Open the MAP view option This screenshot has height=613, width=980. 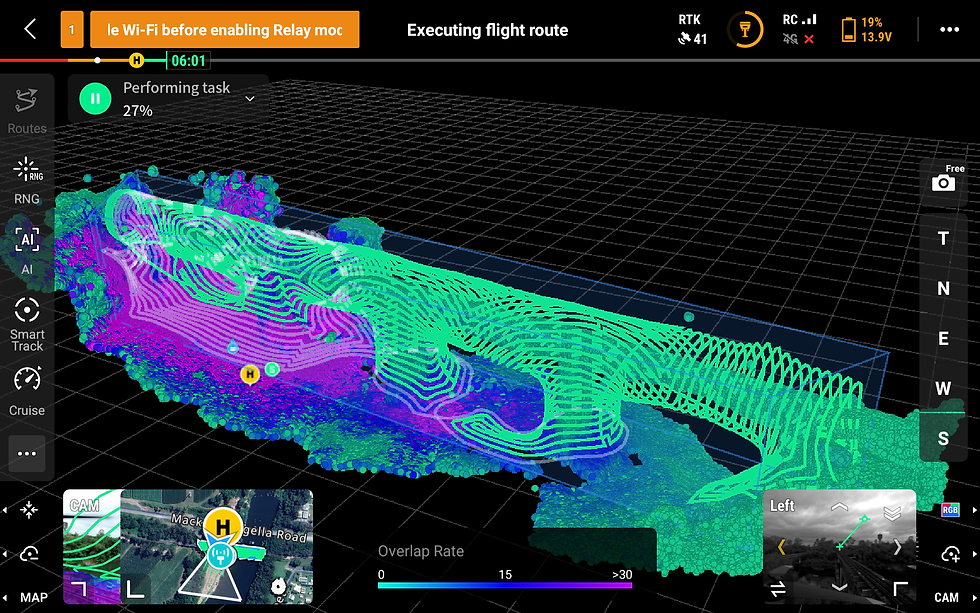[34, 597]
